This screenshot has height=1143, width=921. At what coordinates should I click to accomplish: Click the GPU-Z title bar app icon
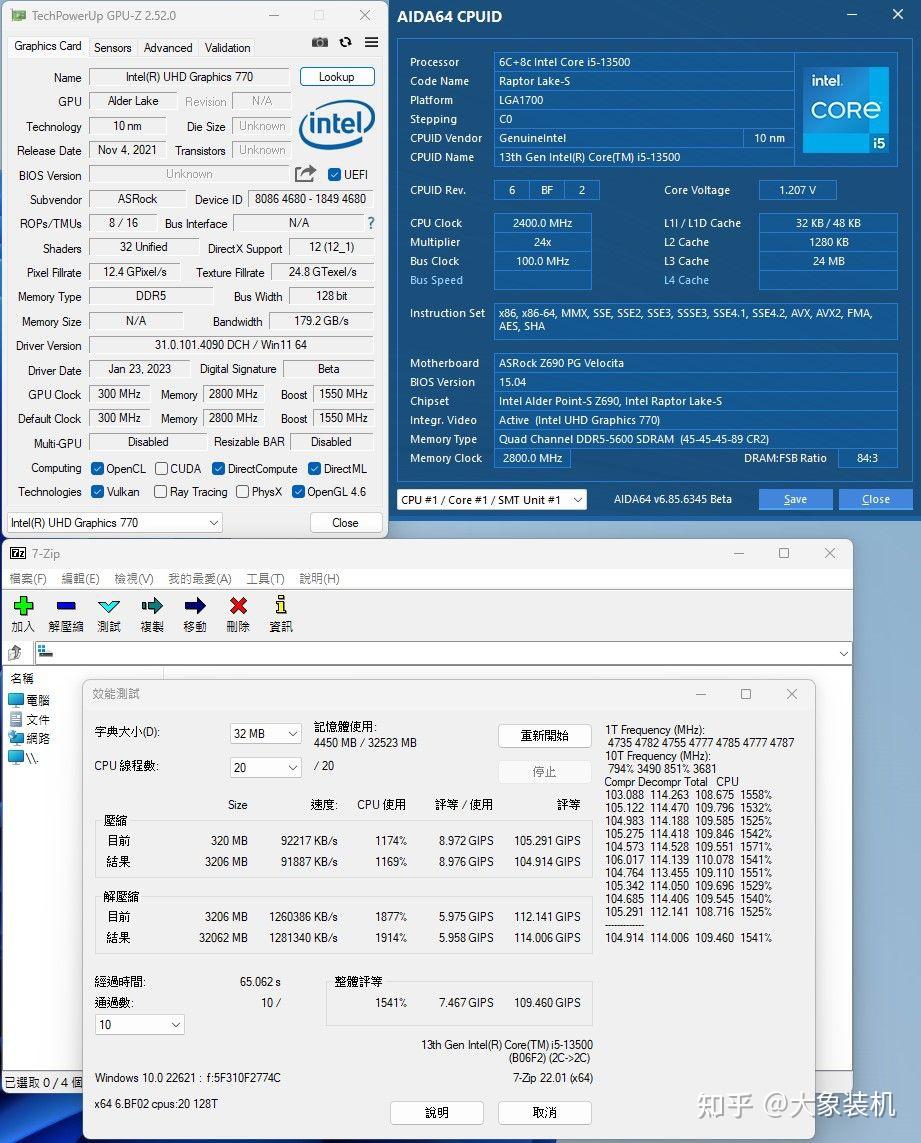tap(18, 15)
